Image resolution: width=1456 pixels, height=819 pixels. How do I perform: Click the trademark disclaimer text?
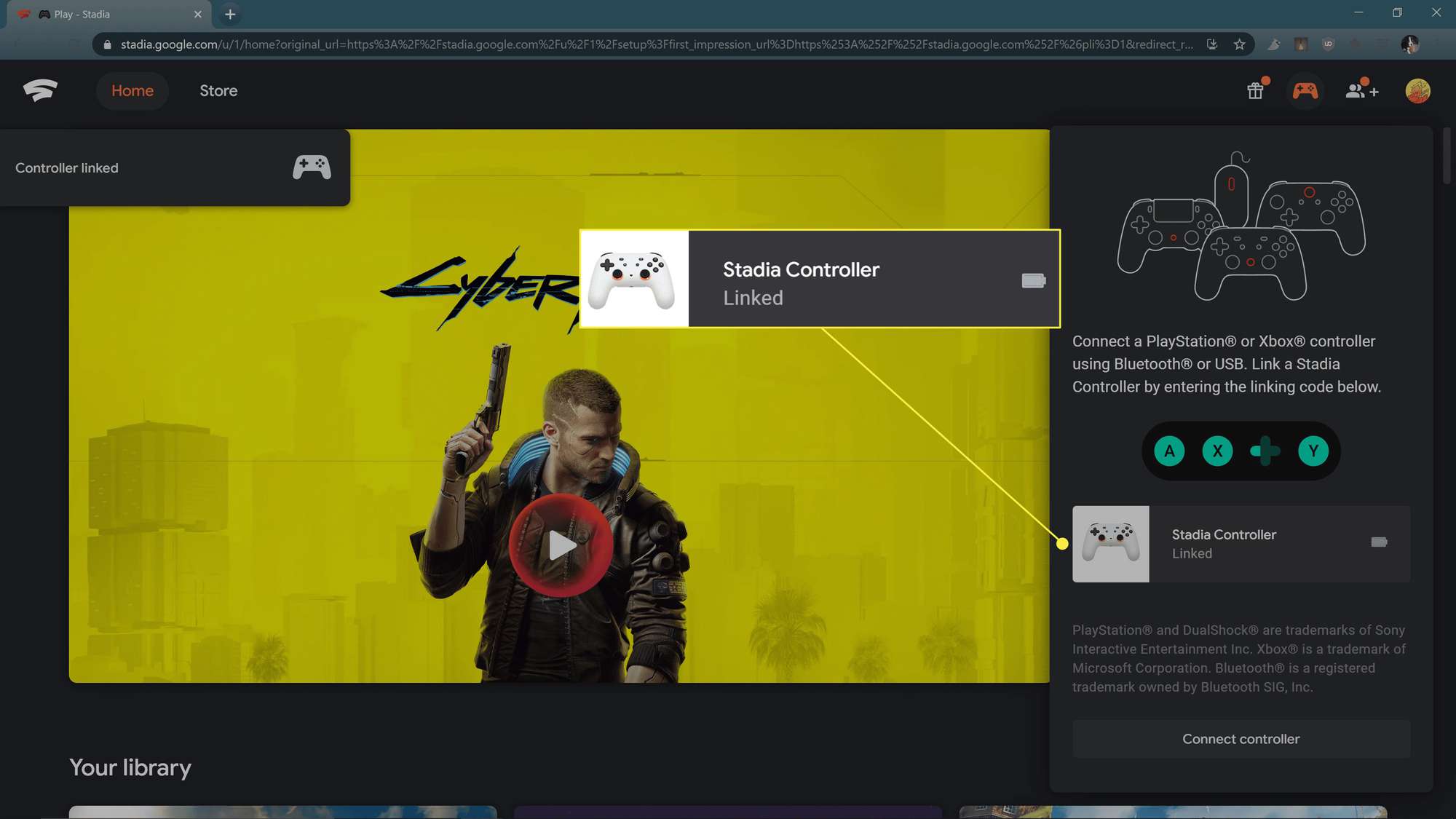1239,658
